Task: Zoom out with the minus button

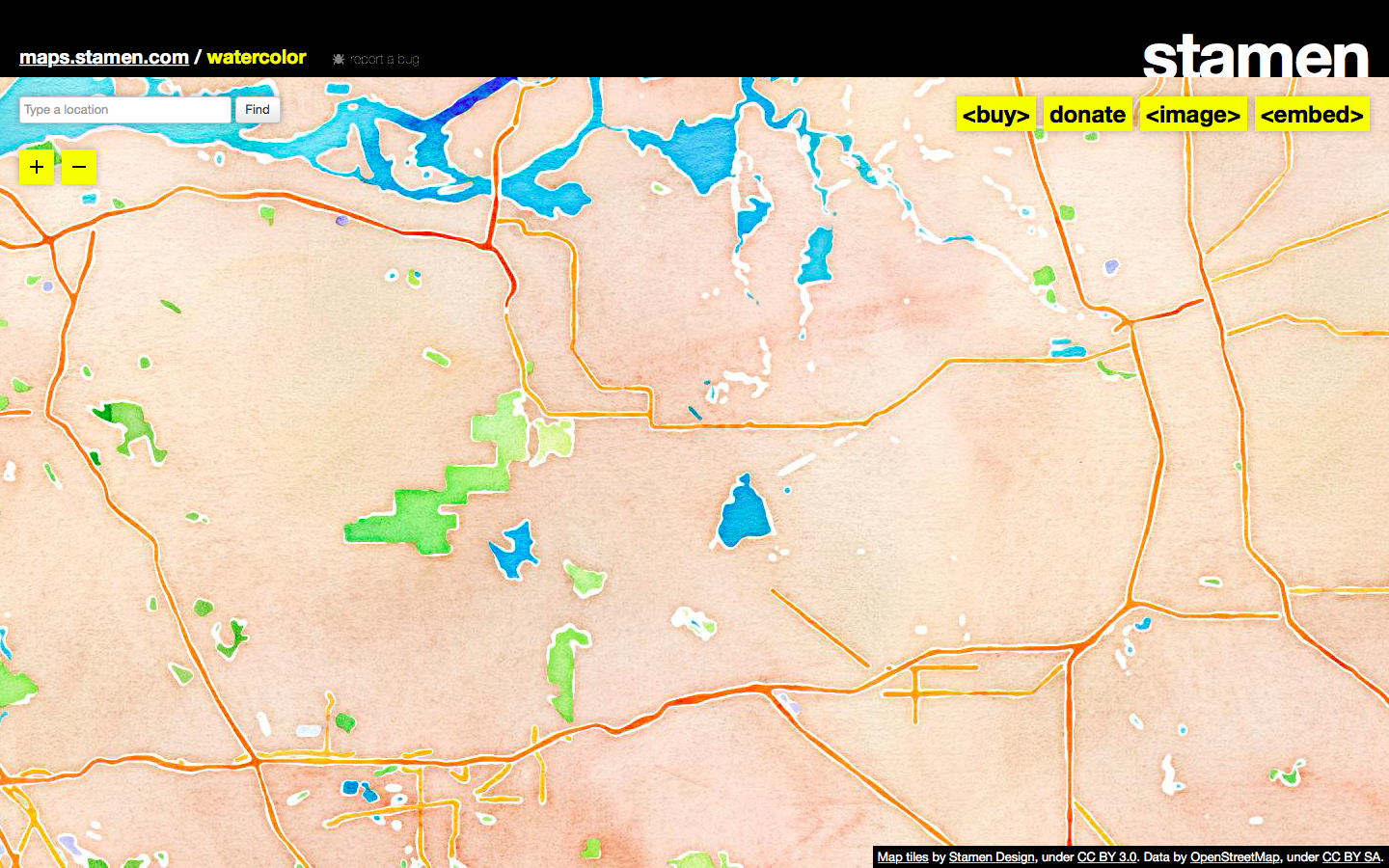Action: click(79, 167)
